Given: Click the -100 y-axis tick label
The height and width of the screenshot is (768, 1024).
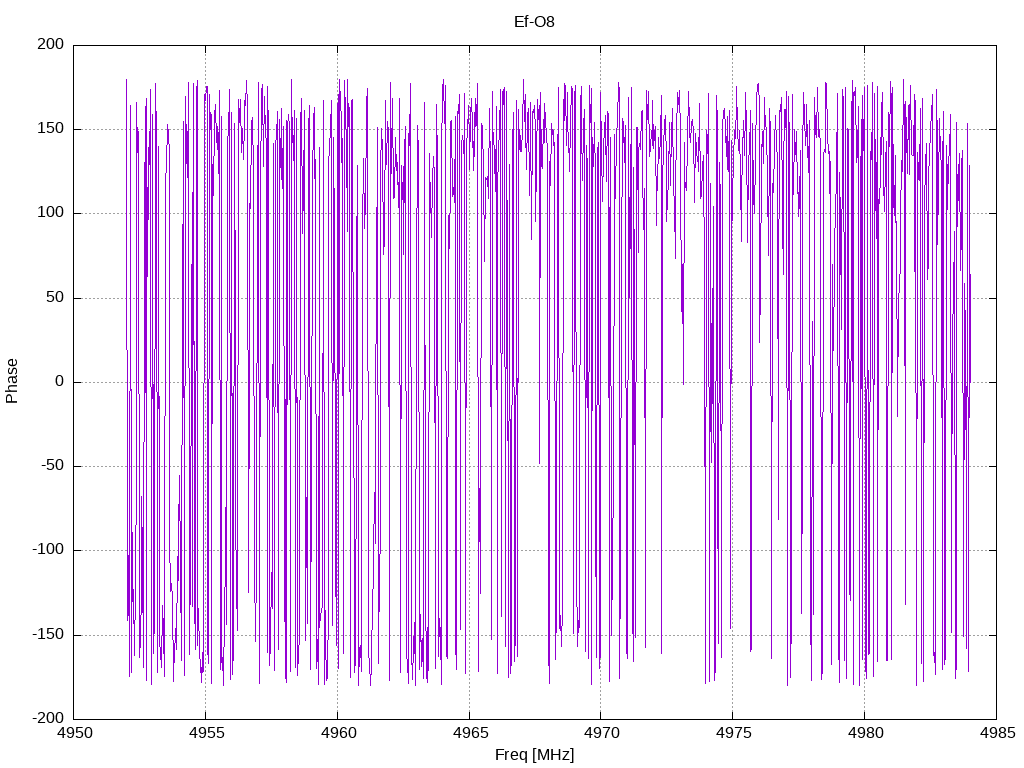Looking at the screenshot, I should coord(48,550).
